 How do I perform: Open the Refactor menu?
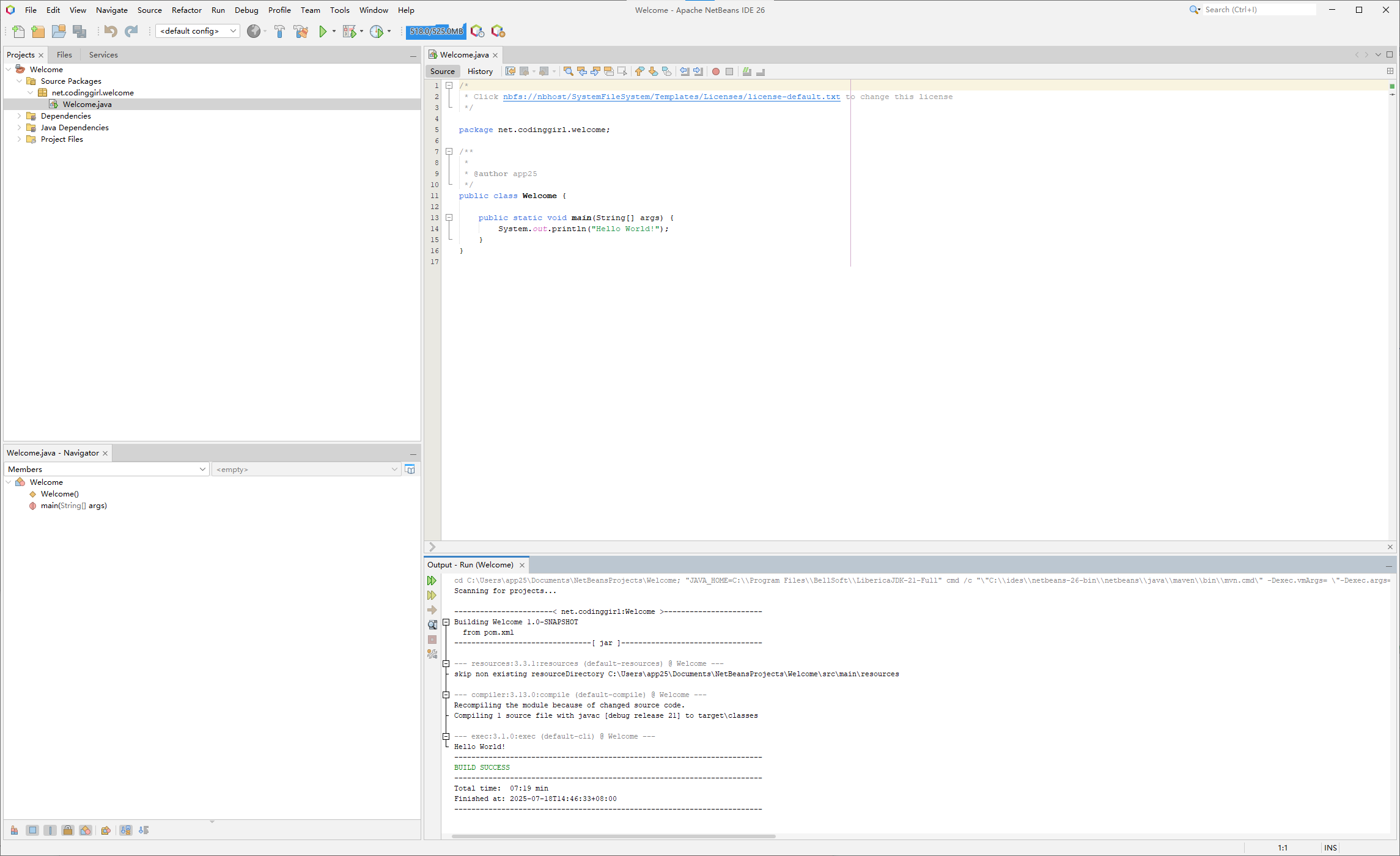point(186,10)
